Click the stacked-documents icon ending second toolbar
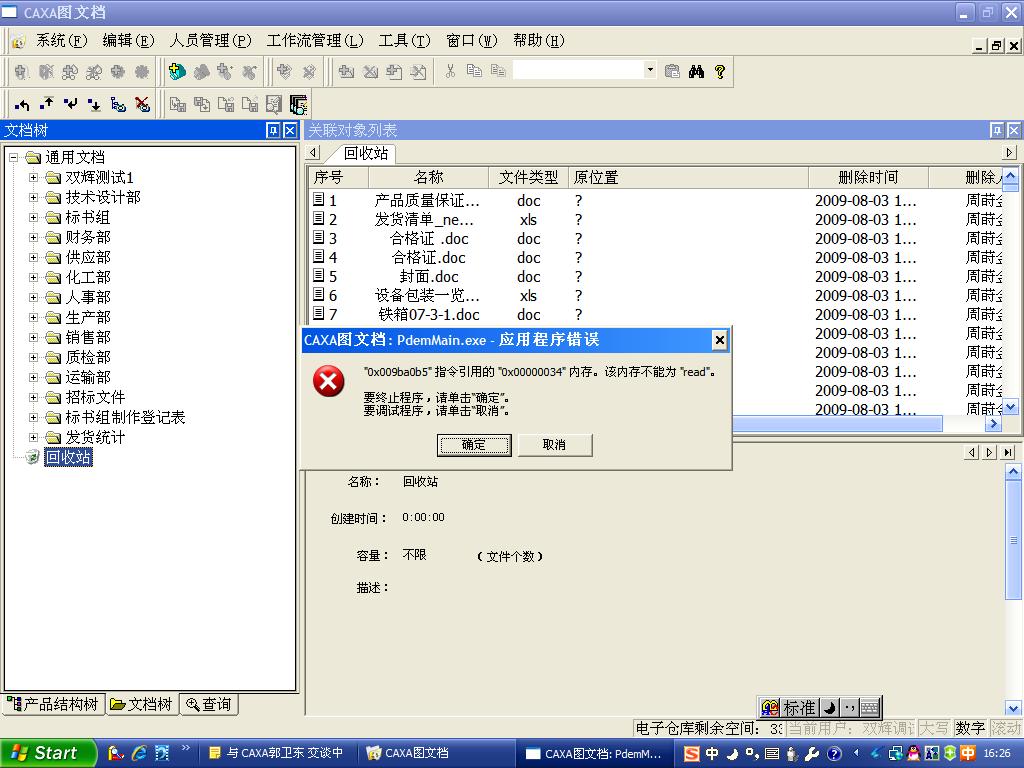1024x768 pixels. [x=298, y=104]
